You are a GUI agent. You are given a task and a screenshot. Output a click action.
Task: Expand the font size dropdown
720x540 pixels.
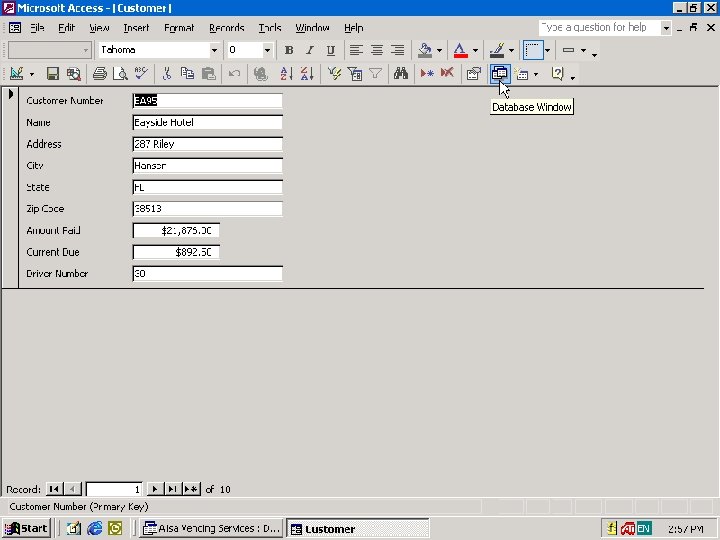[267, 50]
